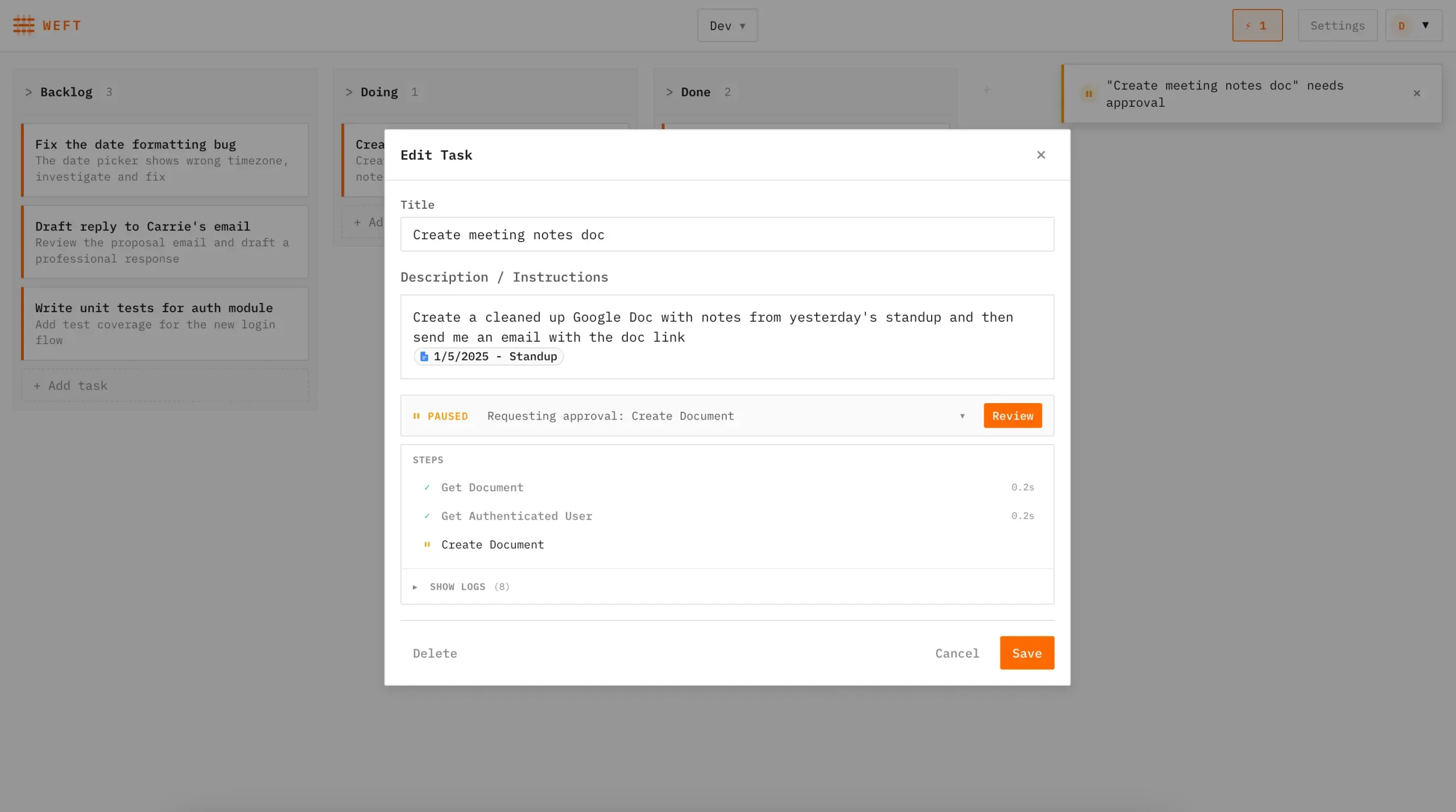Screen dimensions: 1456x812
Task: Click the checkmark icon beside Get Document step
Action: pos(427,487)
